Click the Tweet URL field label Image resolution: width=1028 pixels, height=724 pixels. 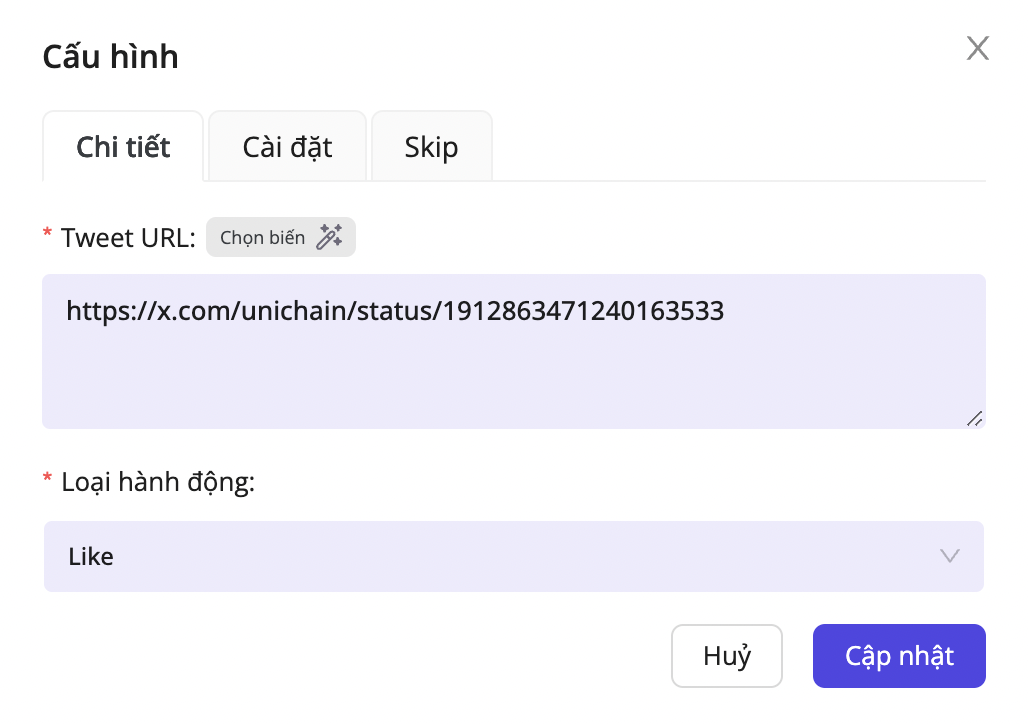(x=128, y=238)
